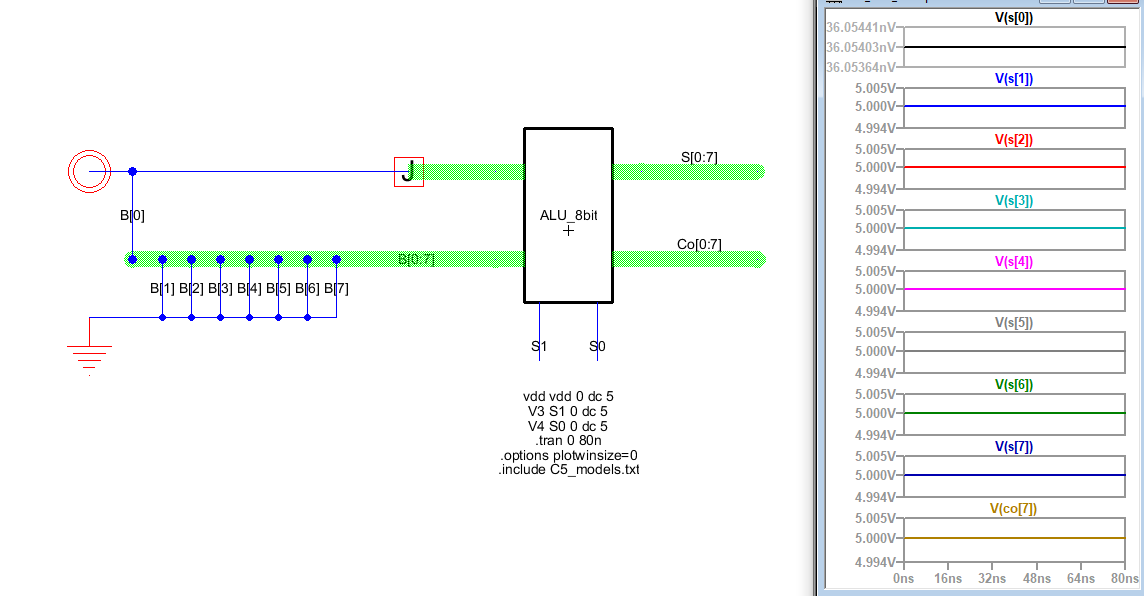The height and width of the screenshot is (596, 1144).
Task: Click the voltage source circle symbol
Action: pyautogui.click(x=86, y=172)
